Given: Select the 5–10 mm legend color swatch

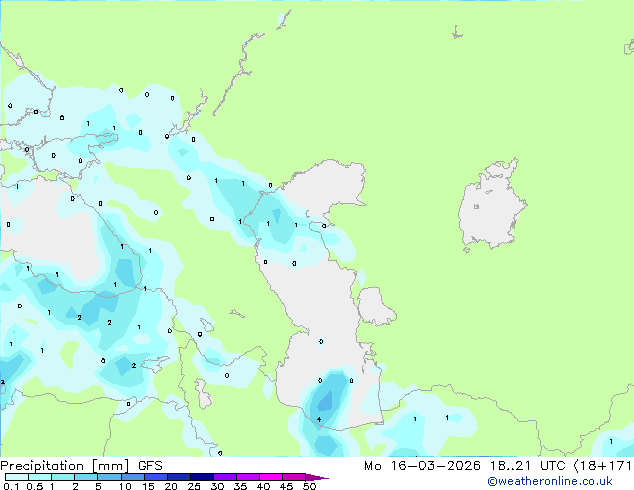Looking at the screenshot, I should point(109,477).
